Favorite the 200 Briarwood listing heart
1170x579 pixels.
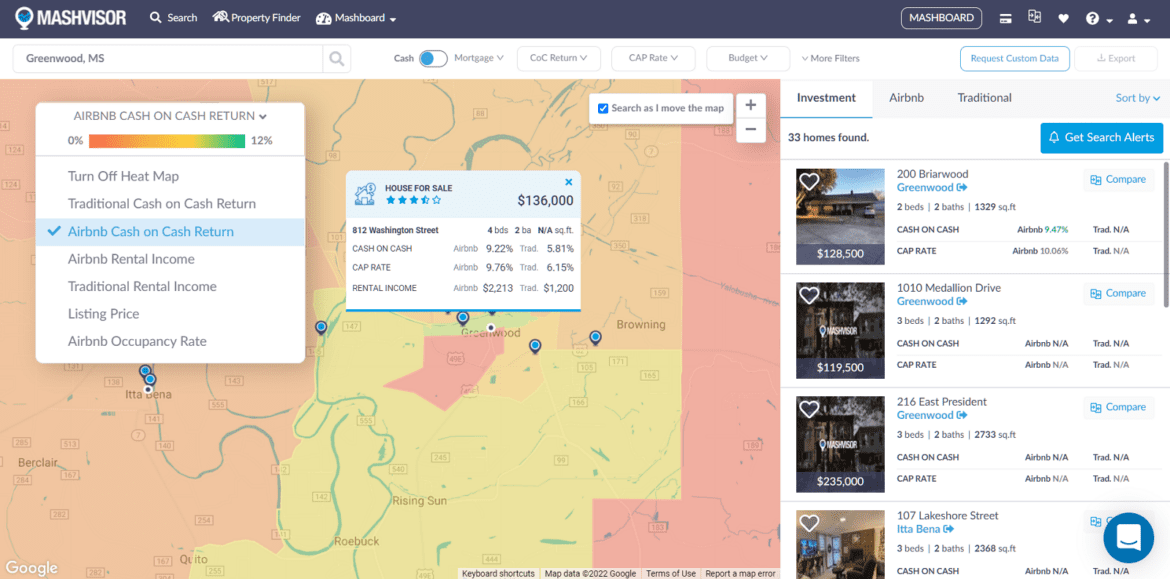tap(809, 182)
